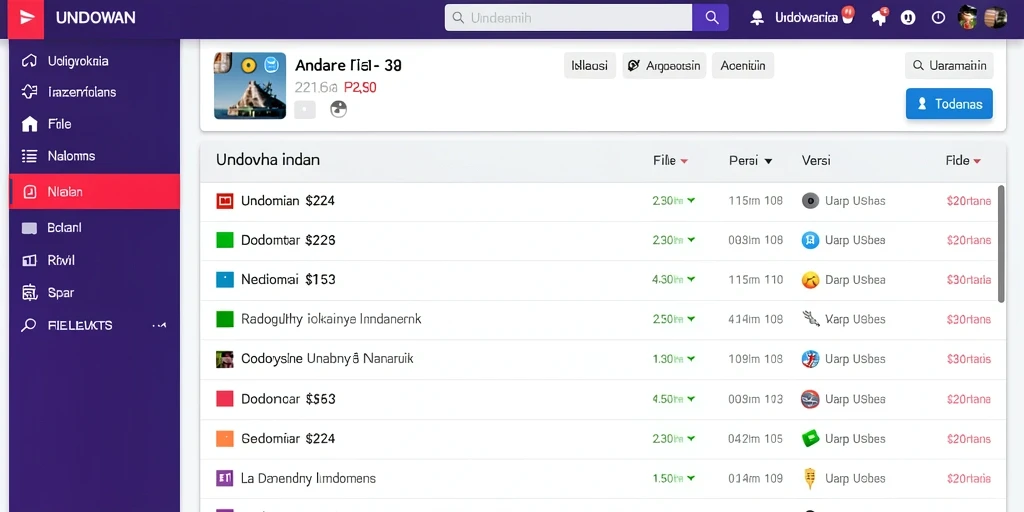Click the red P2,50 price
Screen dimensions: 1024x512
(360, 88)
